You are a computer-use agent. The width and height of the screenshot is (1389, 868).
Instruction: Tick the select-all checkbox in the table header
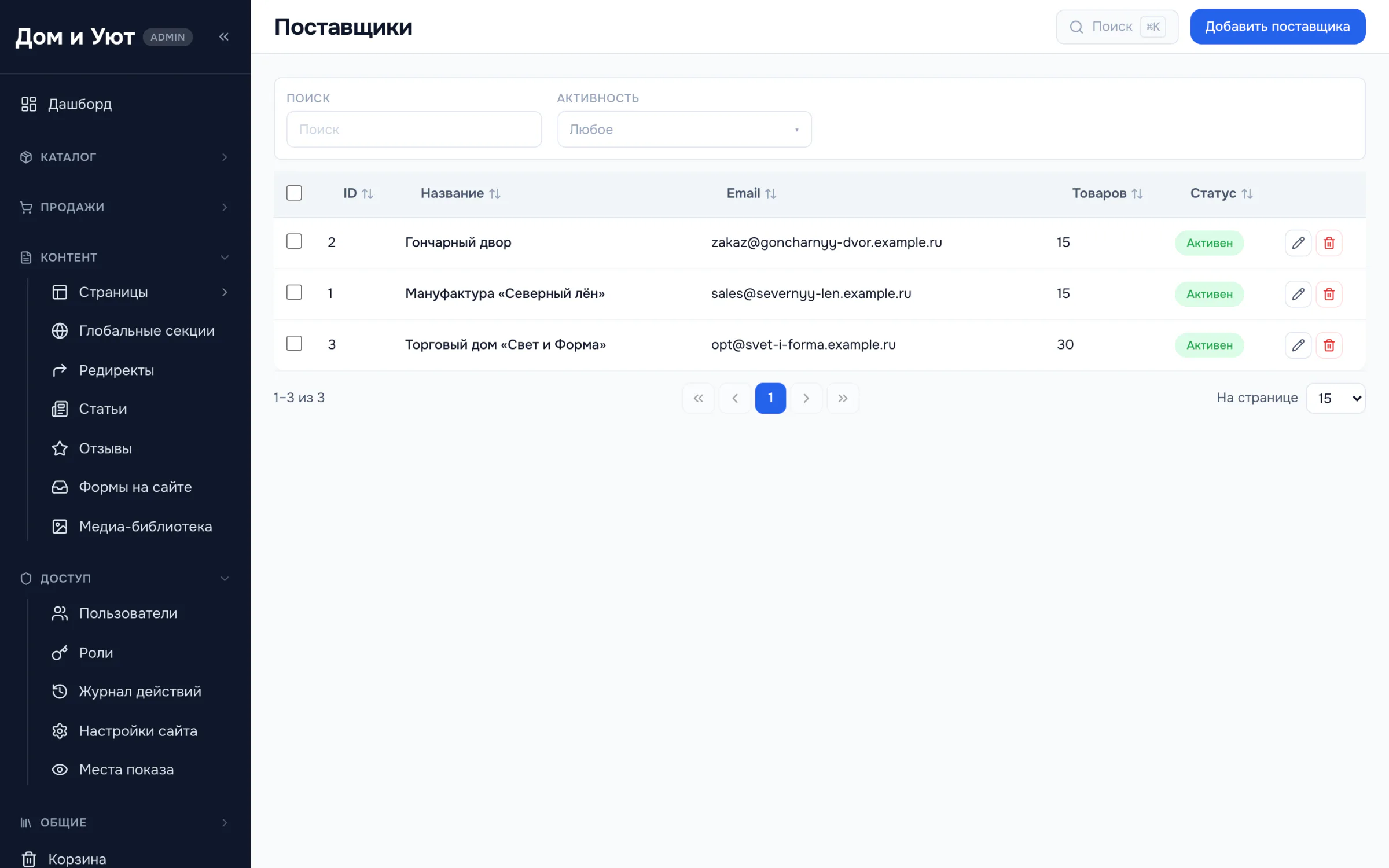tap(294, 193)
